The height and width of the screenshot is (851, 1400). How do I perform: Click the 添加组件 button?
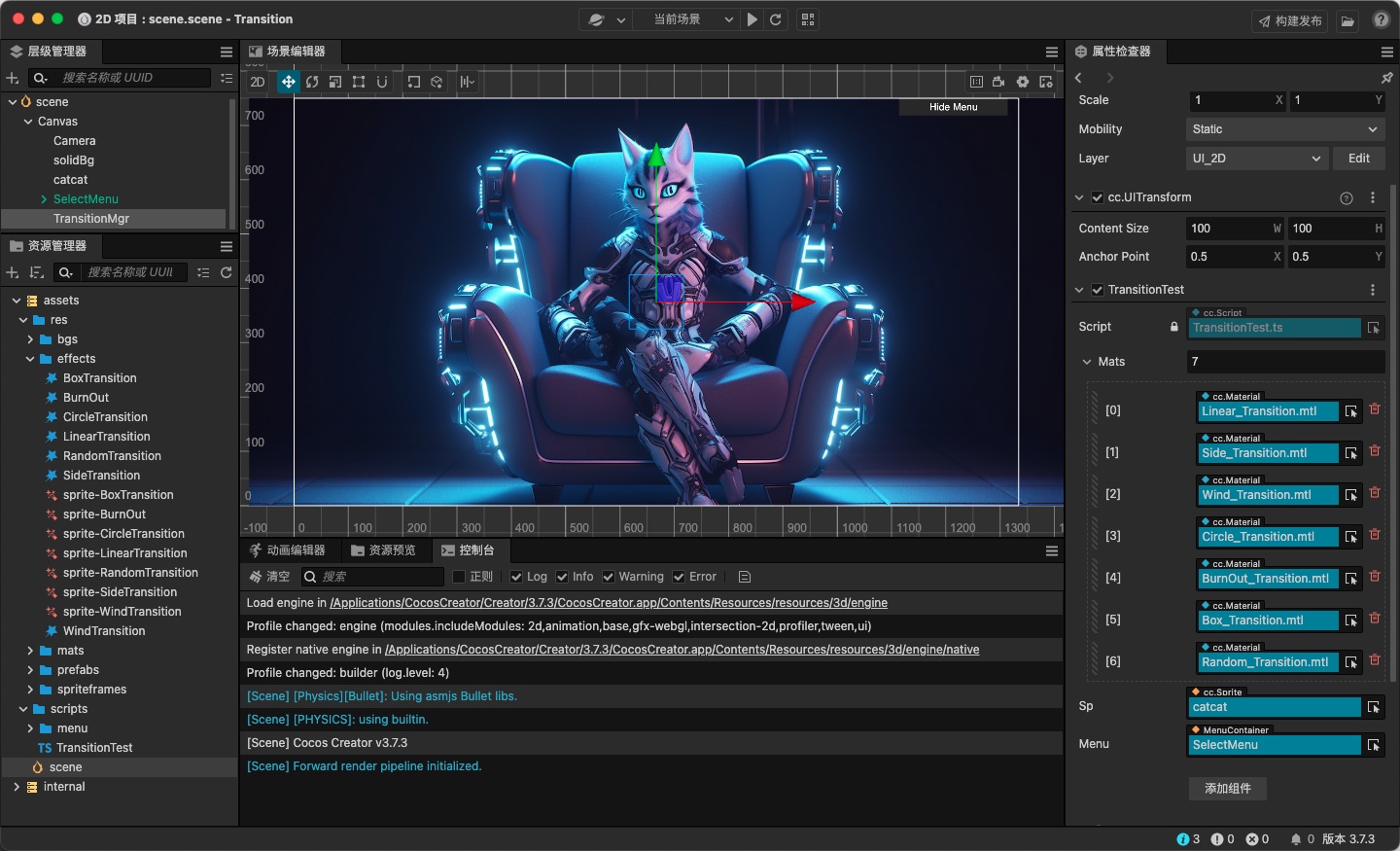(x=1227, y=788)
